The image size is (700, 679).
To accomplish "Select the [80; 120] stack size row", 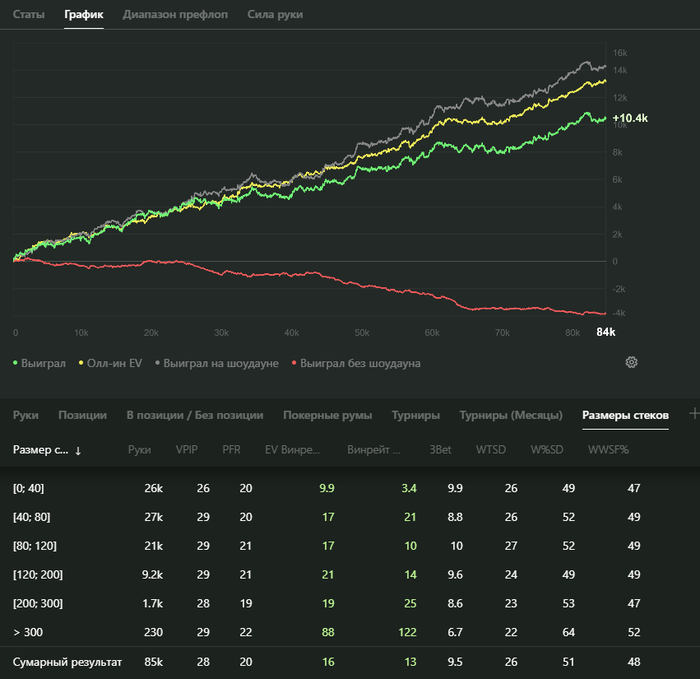I will (x=350, y=546).
